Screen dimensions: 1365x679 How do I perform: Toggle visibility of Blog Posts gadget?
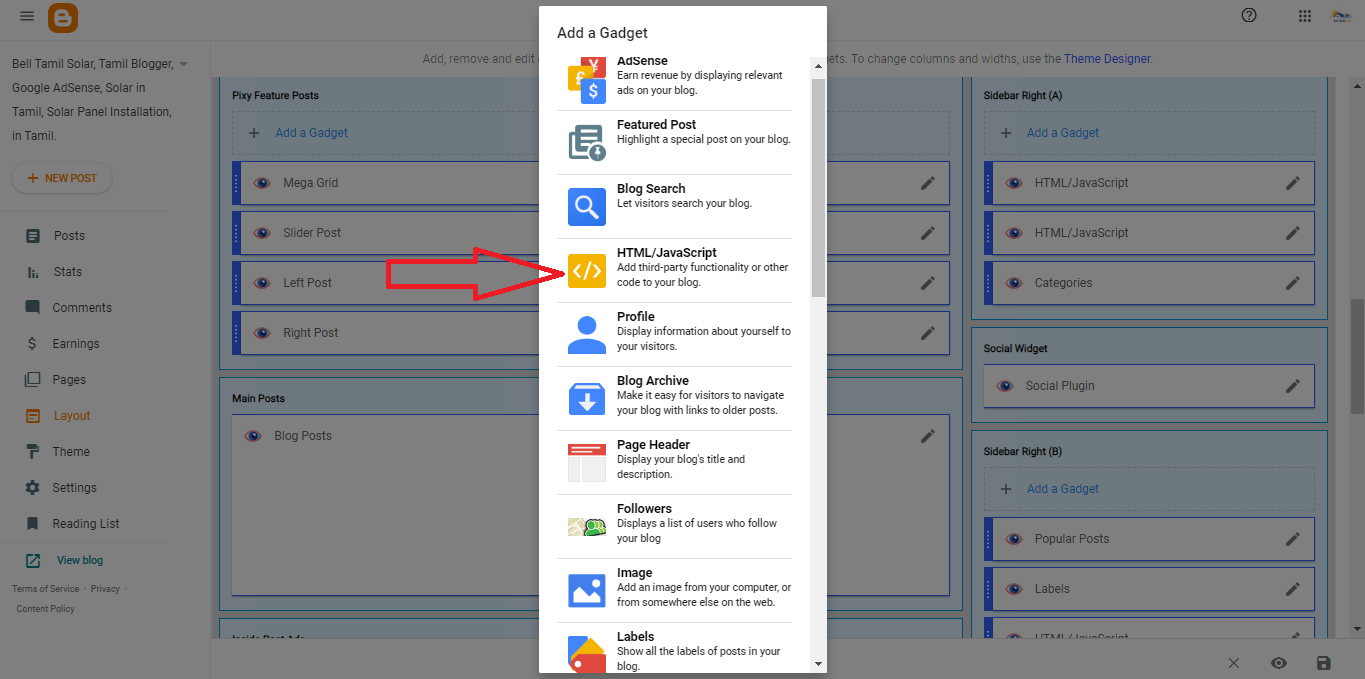(253, 436)
